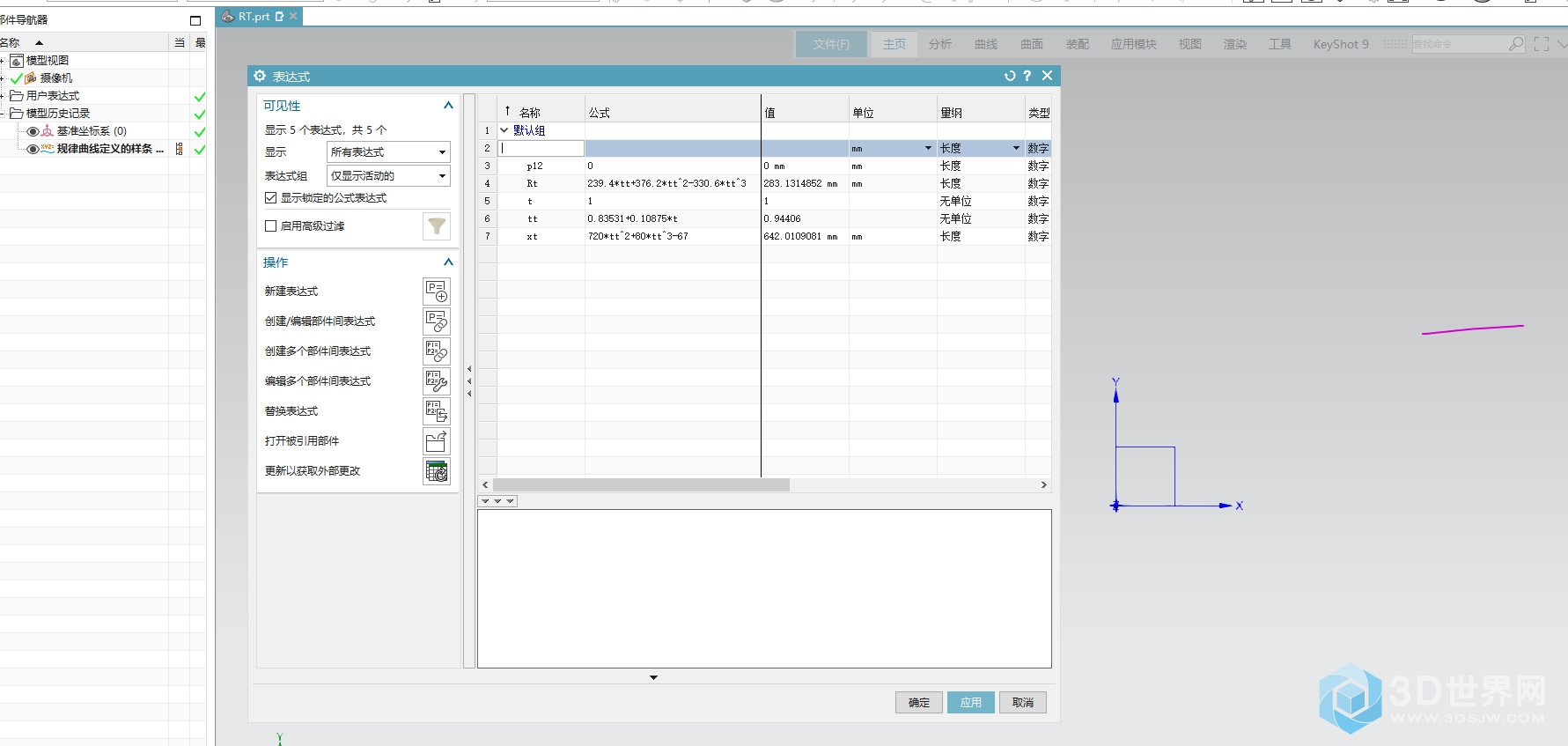Viewport: 1568px width, 746px height.
Task: Collapse the 默认组 group row
Action: pyautogui.click(x=504, y=130)
